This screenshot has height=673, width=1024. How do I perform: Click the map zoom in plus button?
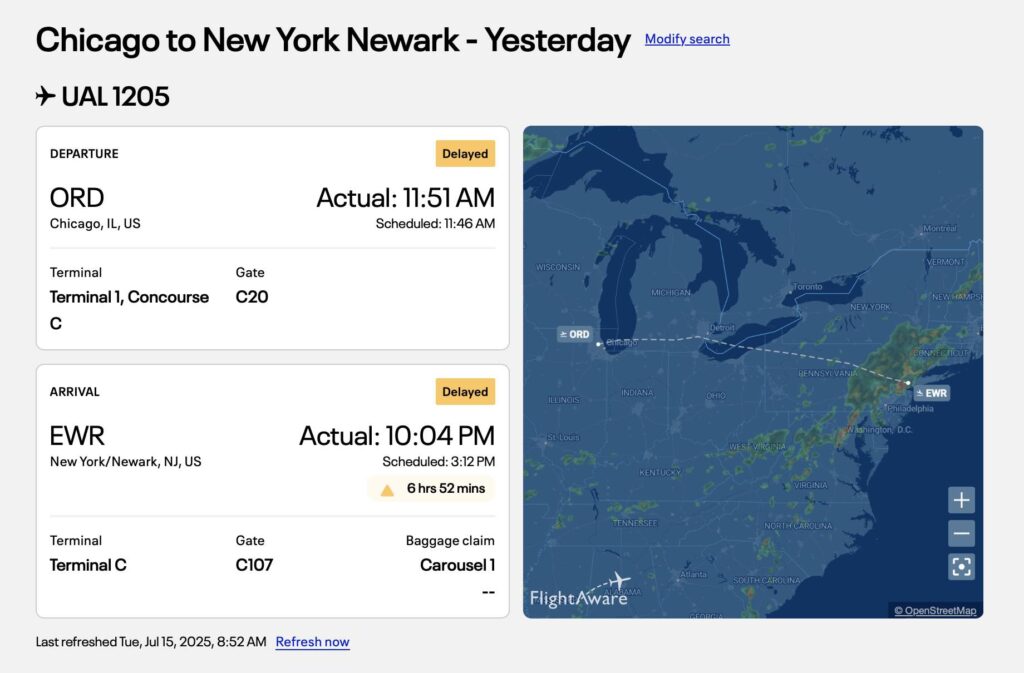pos(961,501)
